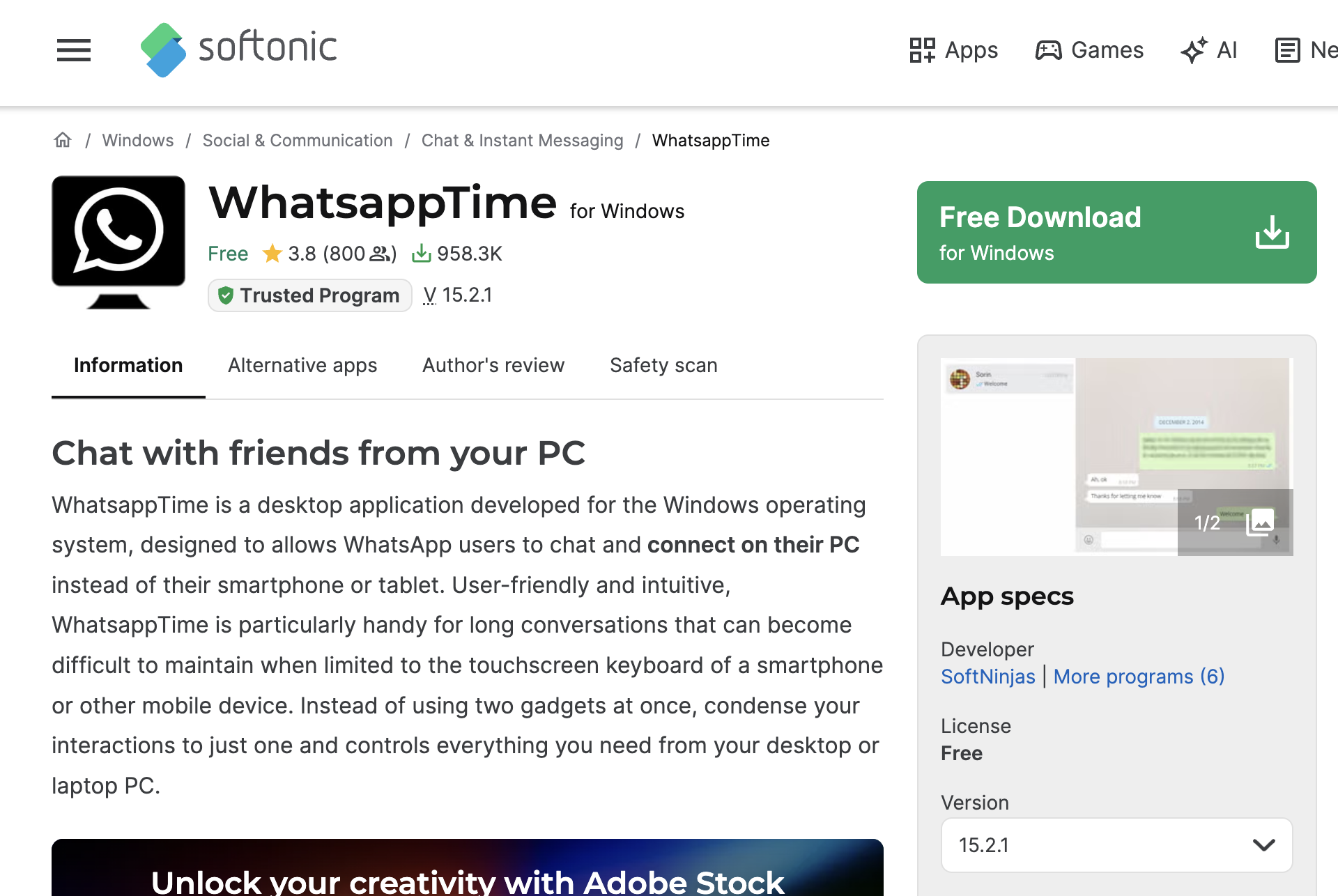Click the Games controller icon
Screen dimensions: 1338x896
click(x=1048, y=50)
